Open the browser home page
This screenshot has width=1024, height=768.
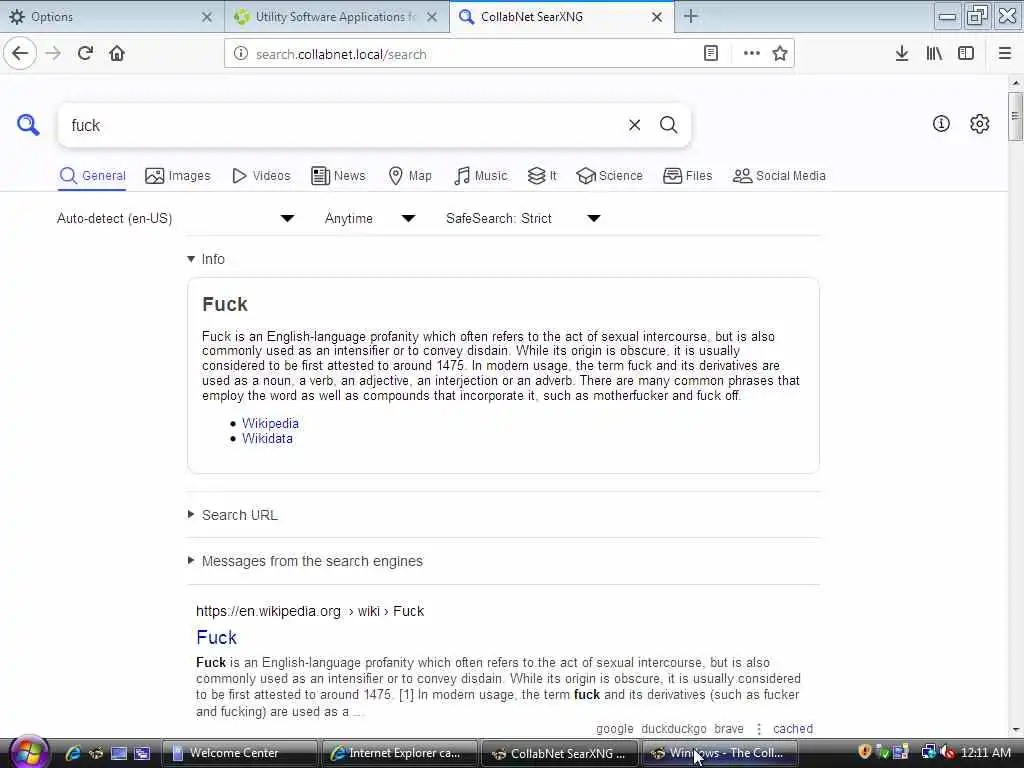click(x=117, y=54)
